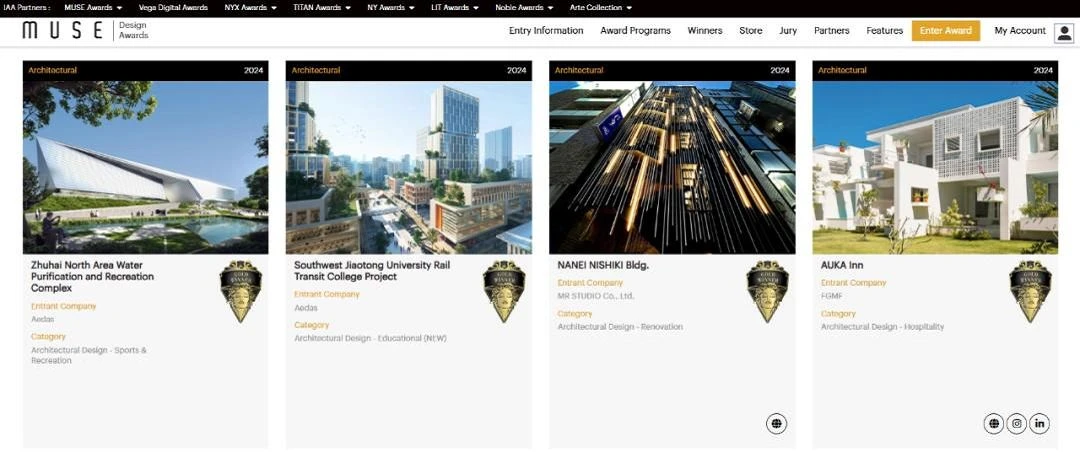Viewport: 1080px width, 457px height.
Task: Click the FGMF entrant company name
Action: 831,296
